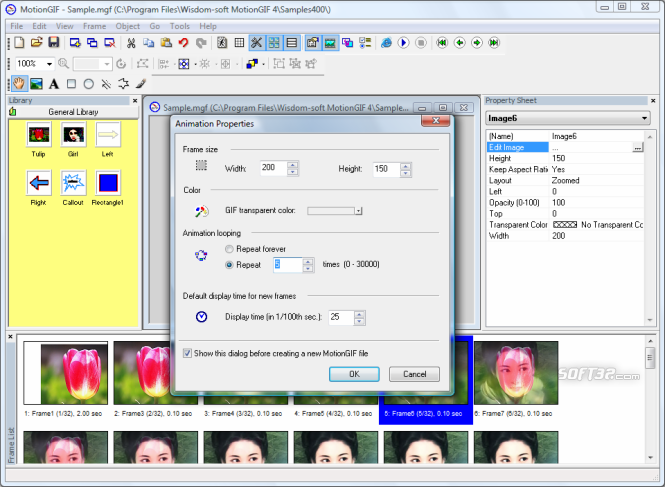Screen dimensions: 665x487
Task: Open the Object menu
Action: pyautogui.click(x=128, y=26)
